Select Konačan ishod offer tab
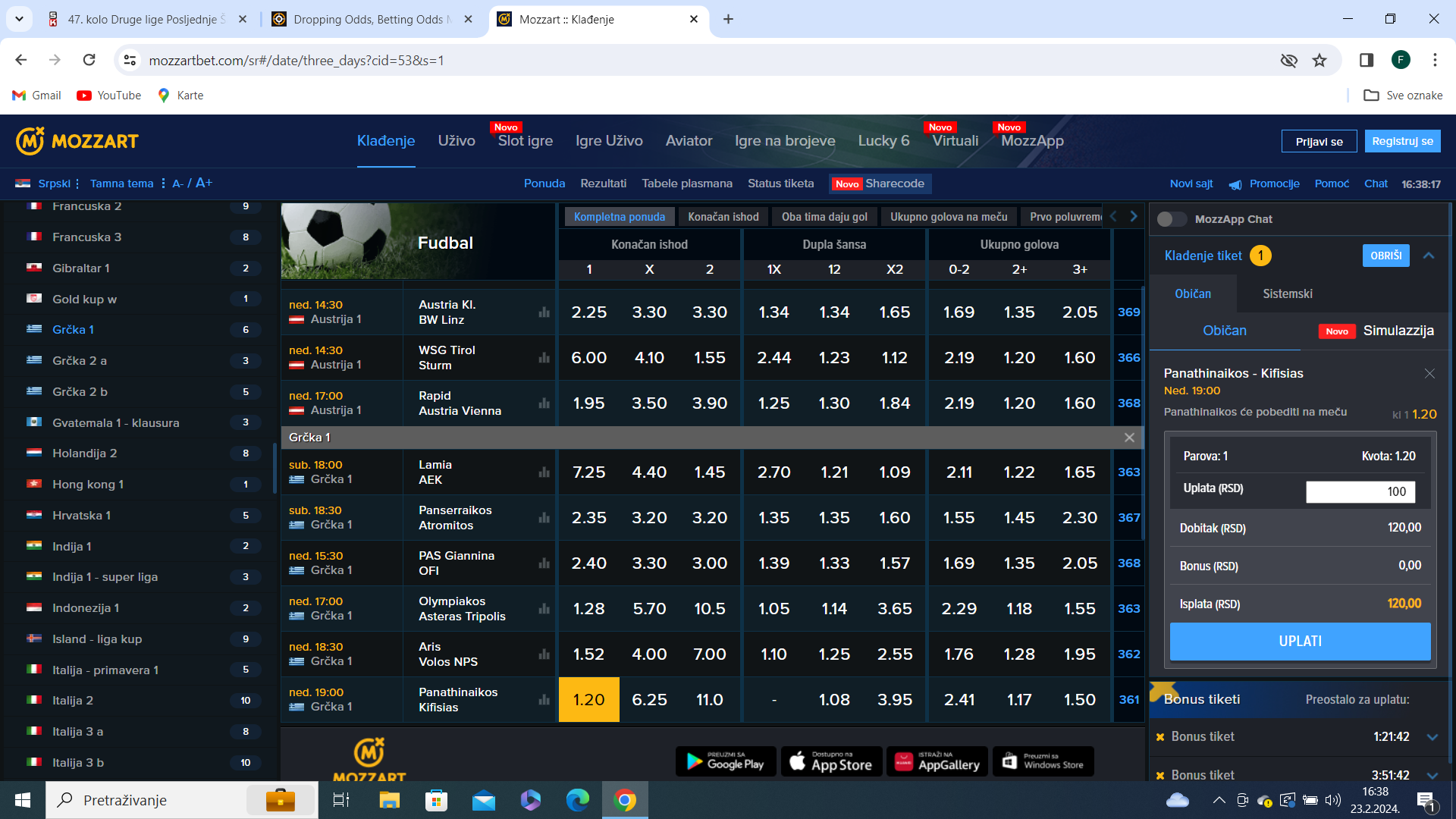 [723, 217]
